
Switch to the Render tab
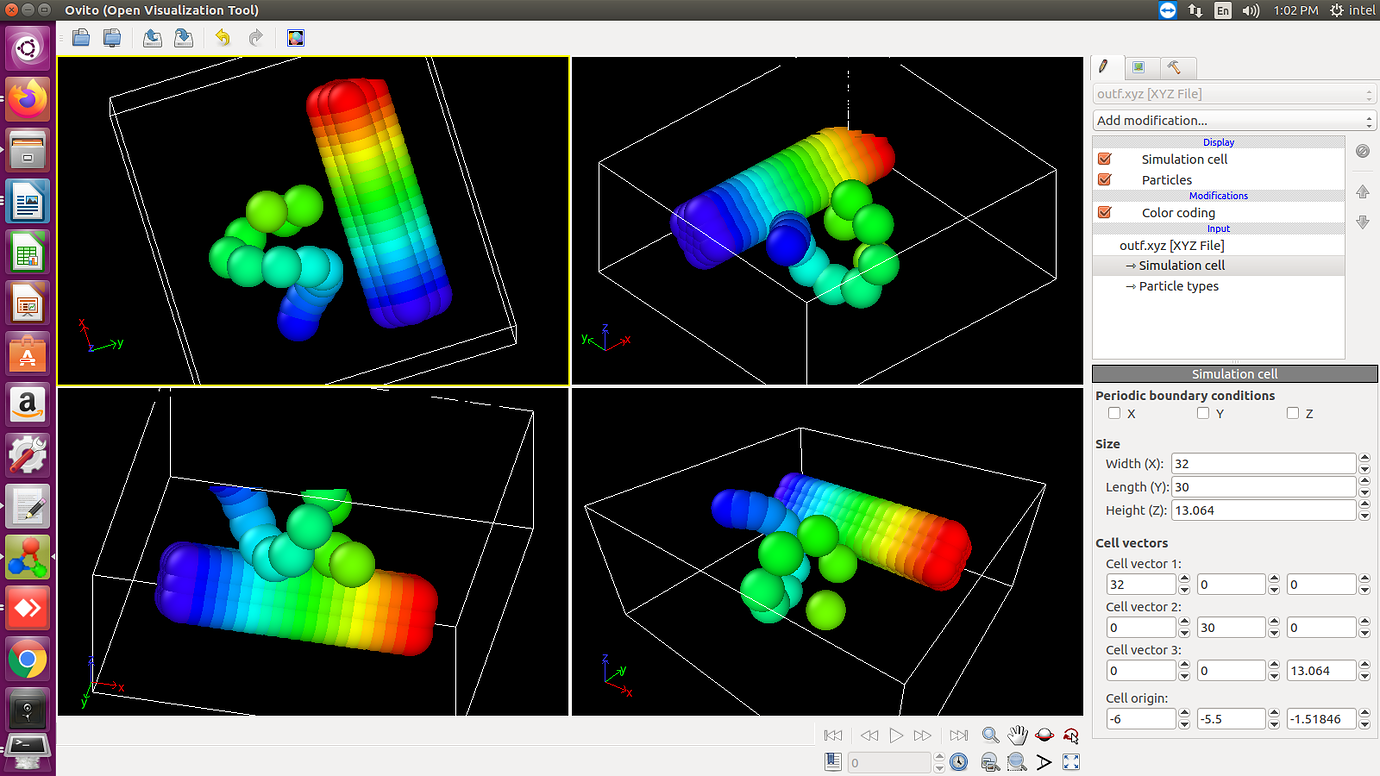(1141, 67)
